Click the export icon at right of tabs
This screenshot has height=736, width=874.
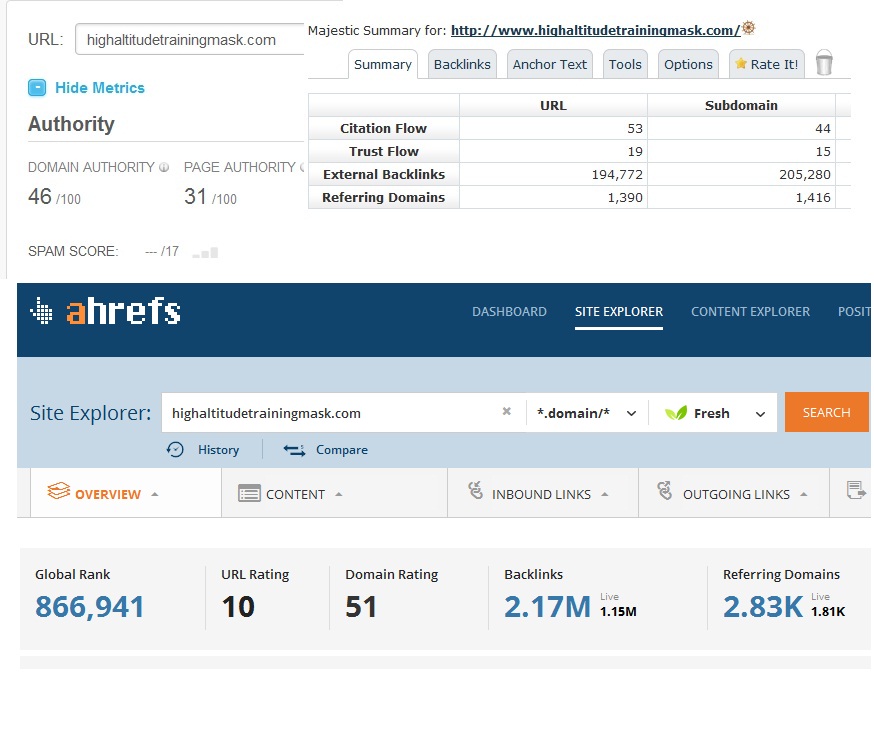[x=856, y=490]
